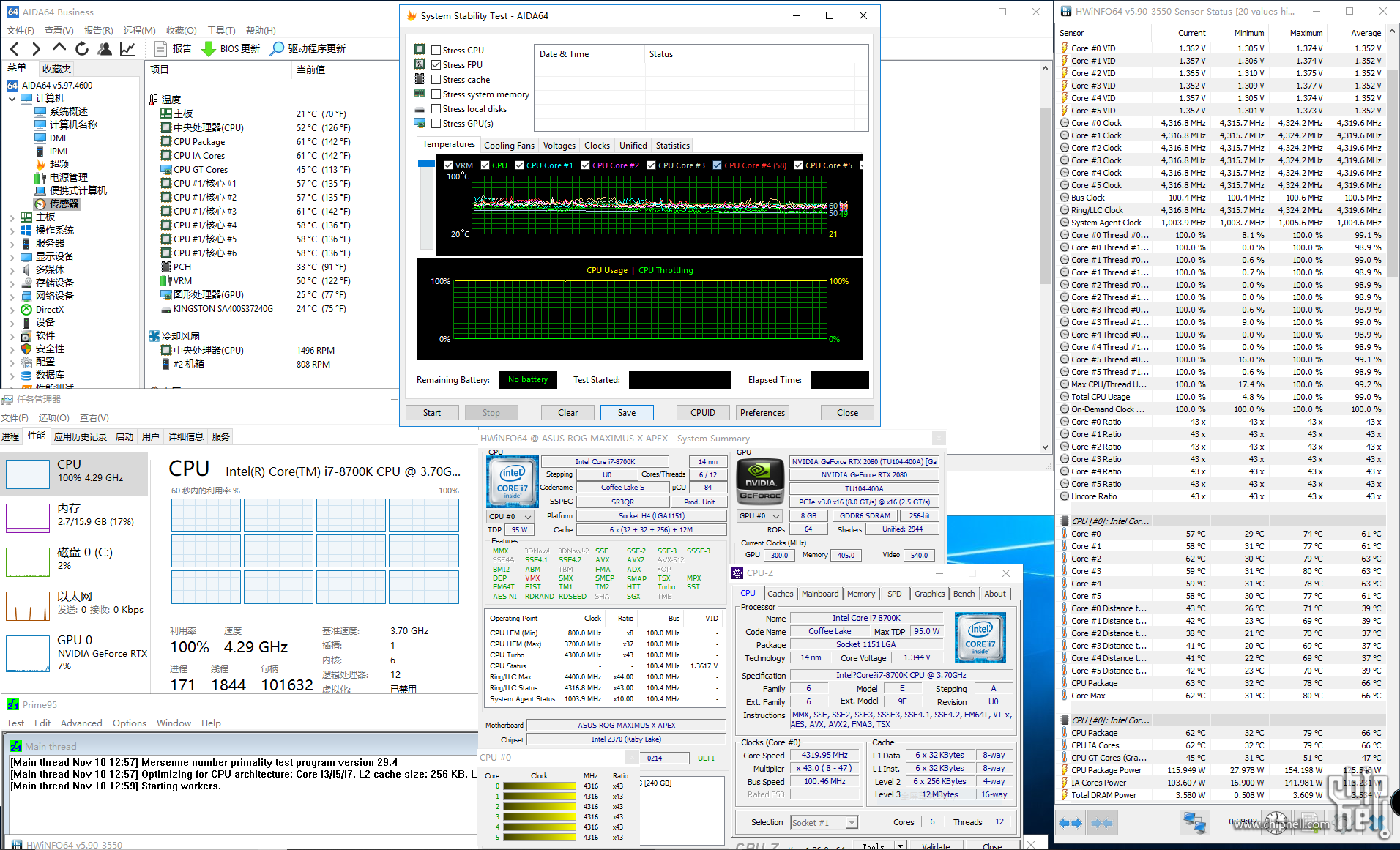Click HWiNFO sensor list scroll-up arrow
The width and height of the screenshot is (1400, 850).
point(1393,33)
